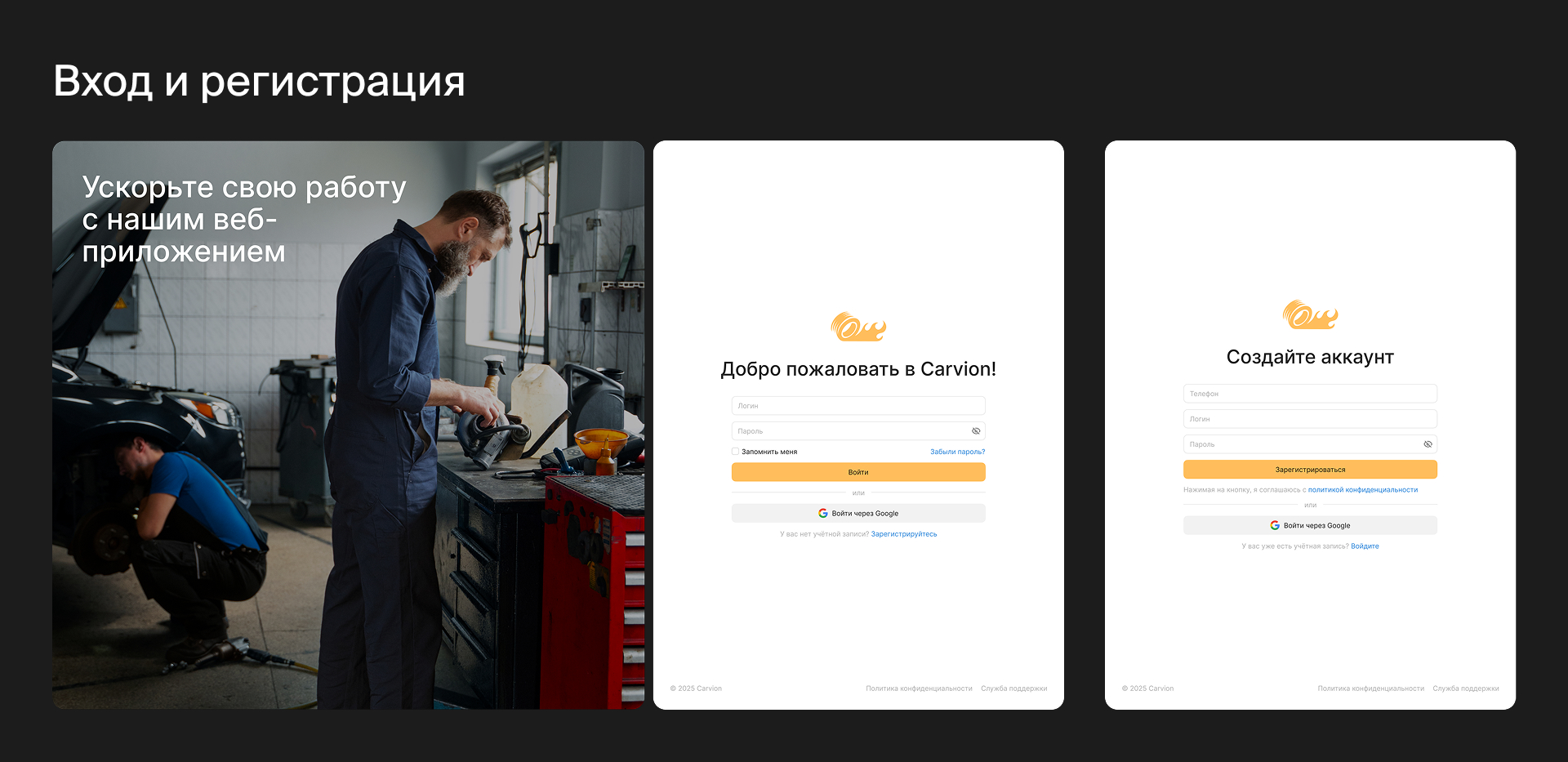Enable the "Запомнить меня" checkbox
The height and width of the screenshot is (762, 1568).
[x=735, y=452]
